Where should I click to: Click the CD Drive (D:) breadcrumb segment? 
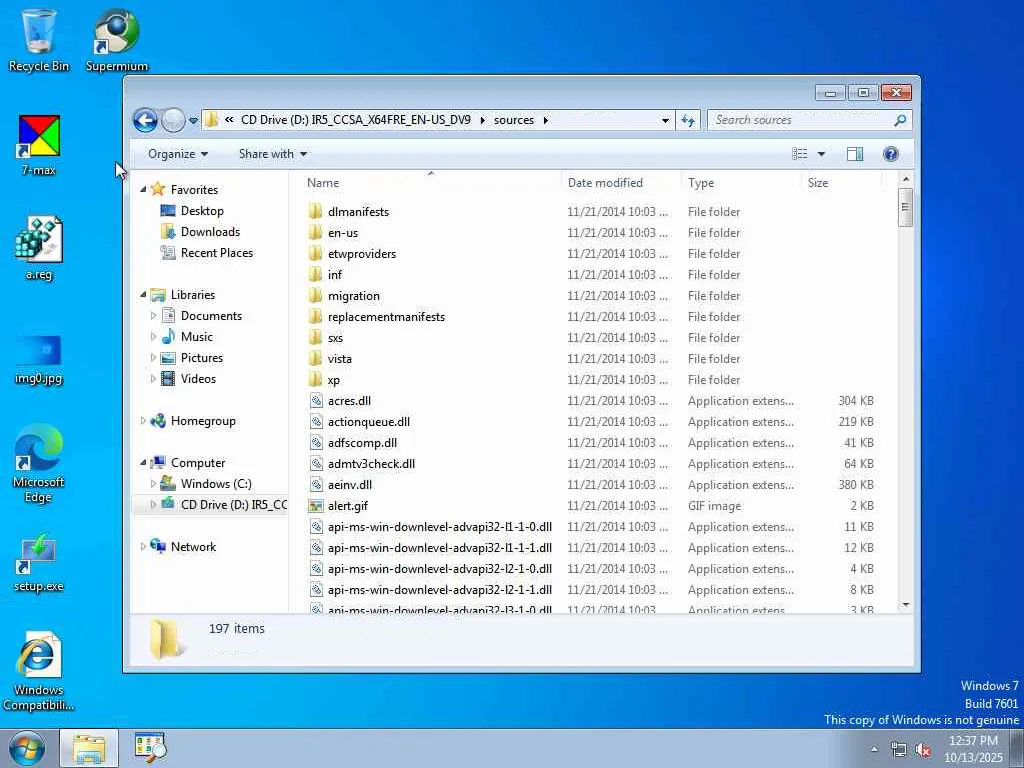tap(355, 120)
